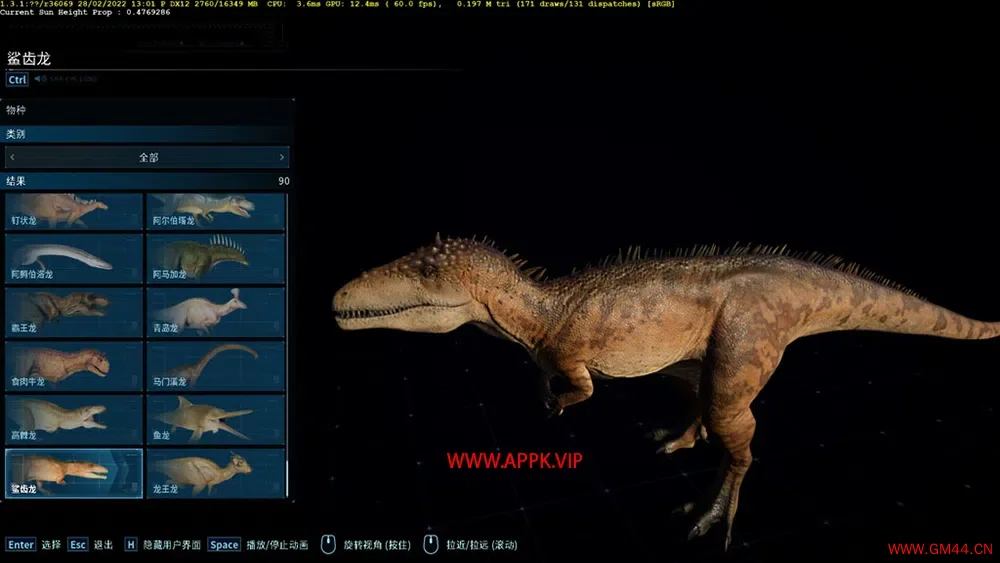Select the 鱼龙 species card
Image resolution: width=1000 pixels, height=563 pixels.
[216, 420]
